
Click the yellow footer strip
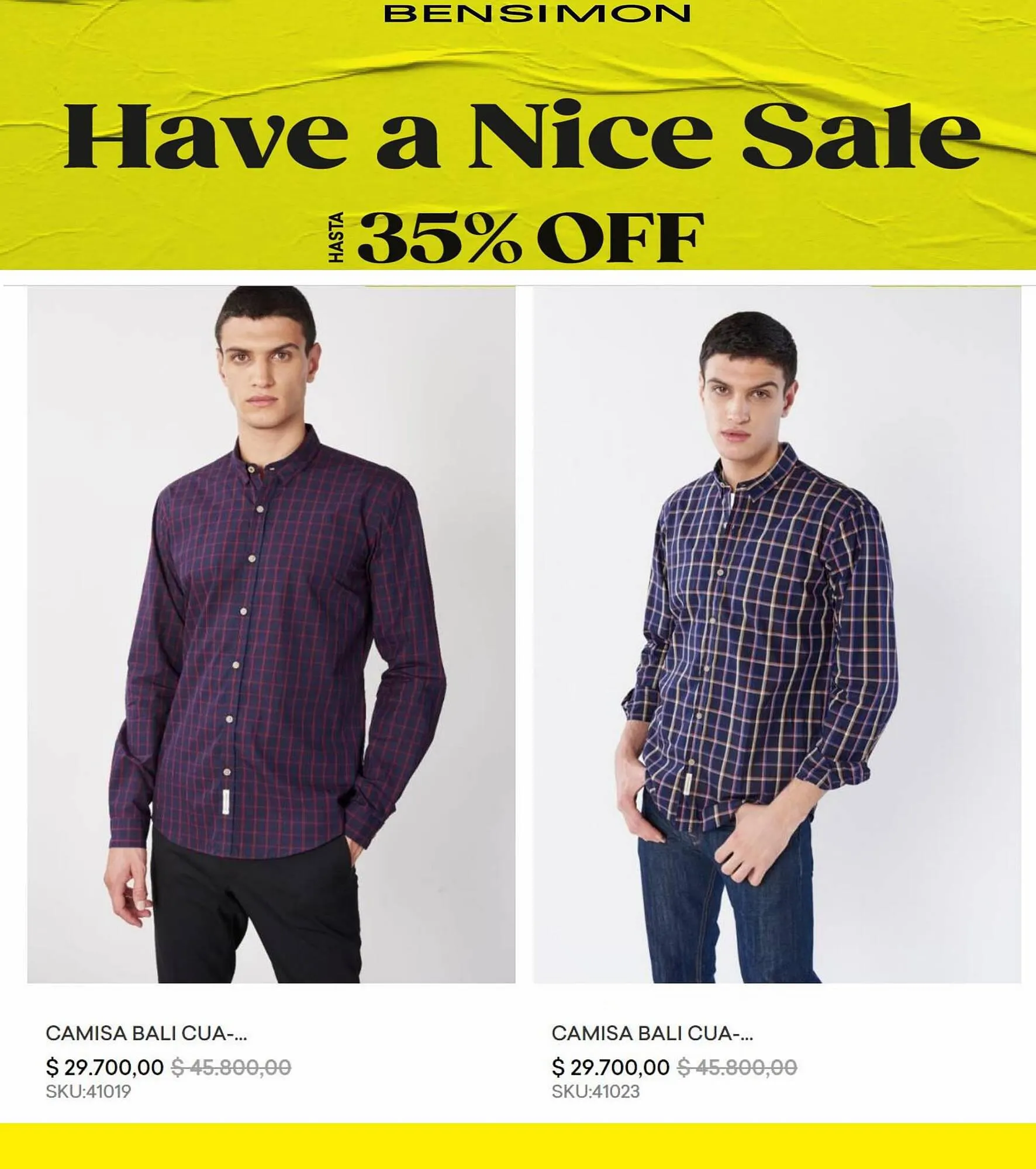click(518, 1146)
